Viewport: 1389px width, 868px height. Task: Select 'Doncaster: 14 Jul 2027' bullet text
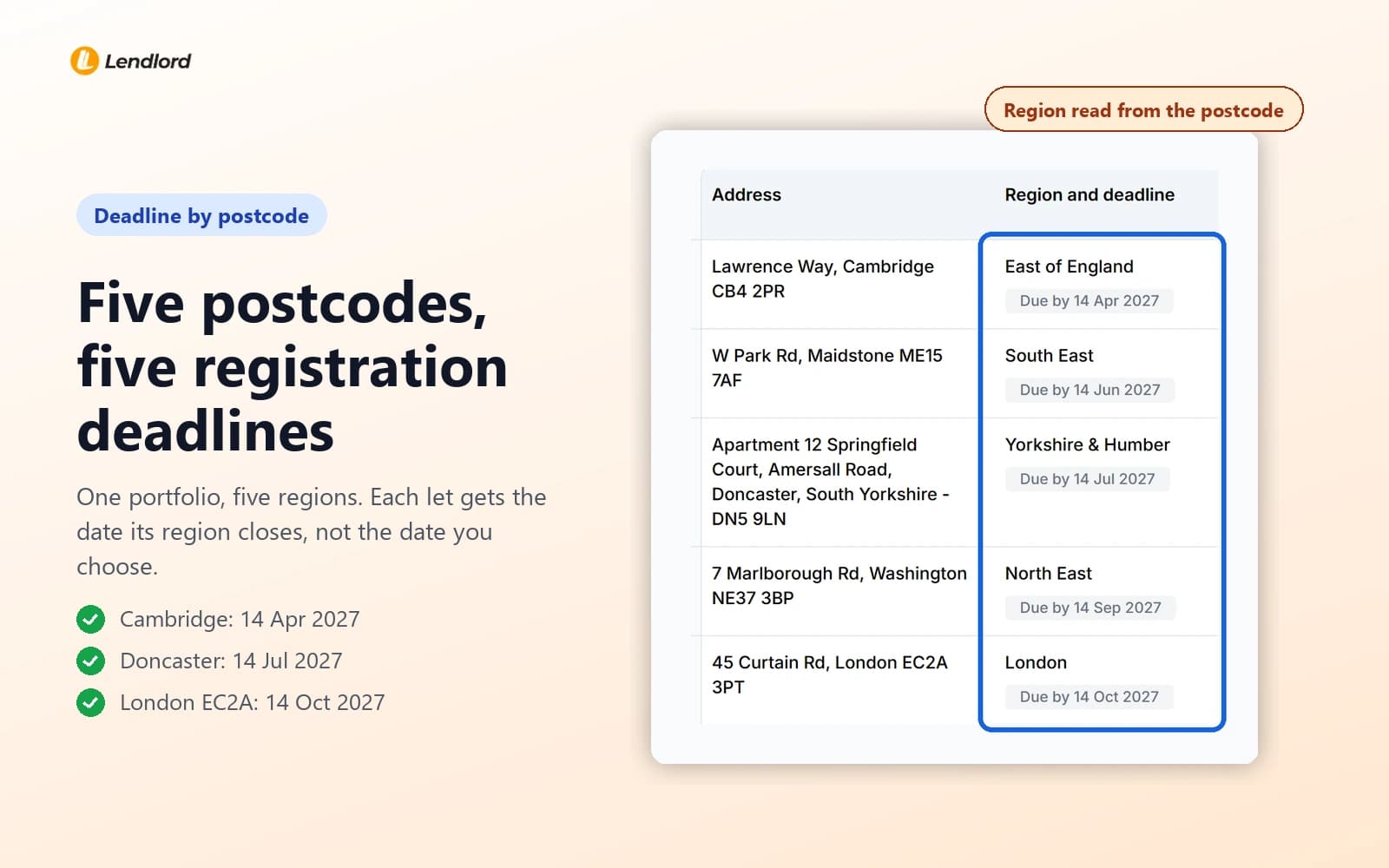click(231, 661)
